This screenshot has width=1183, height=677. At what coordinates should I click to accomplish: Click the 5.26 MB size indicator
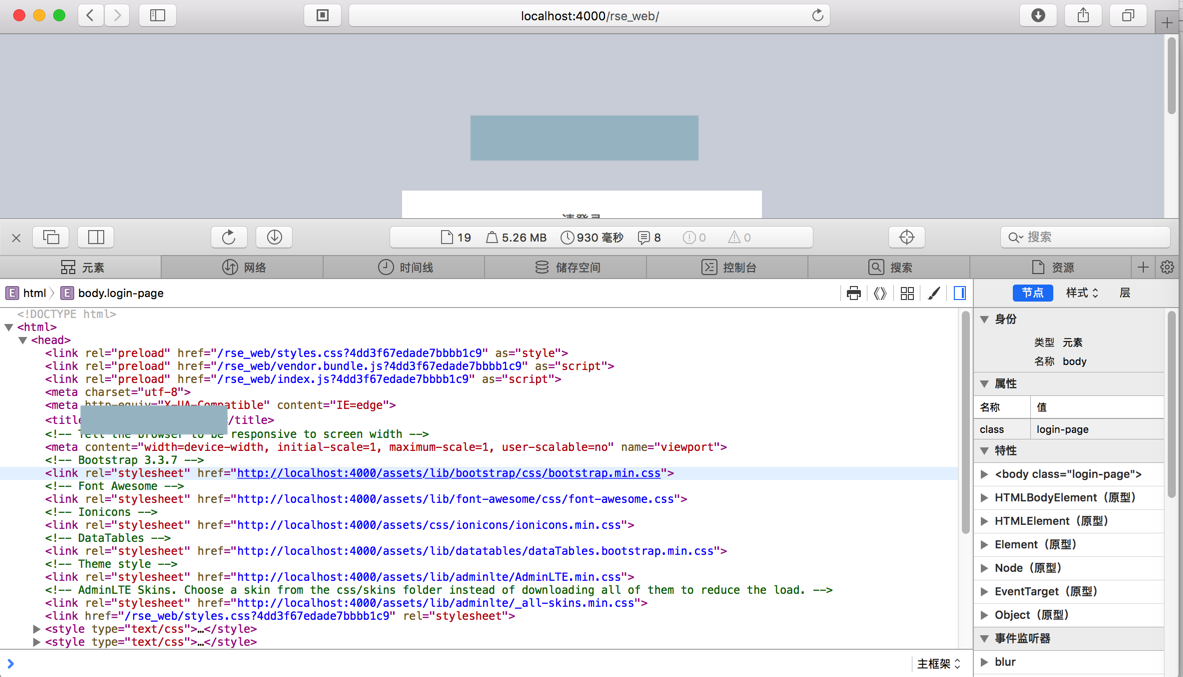point(516,238)
